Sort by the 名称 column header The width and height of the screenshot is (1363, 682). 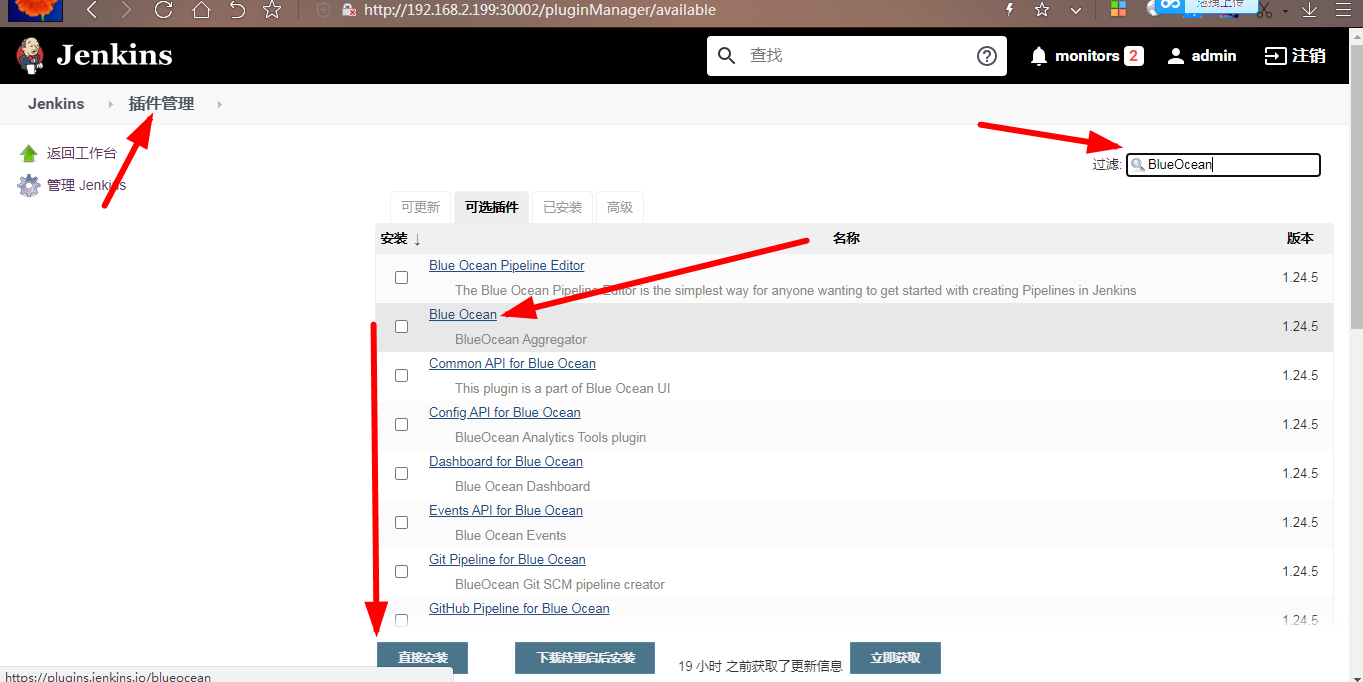[846, 238]
